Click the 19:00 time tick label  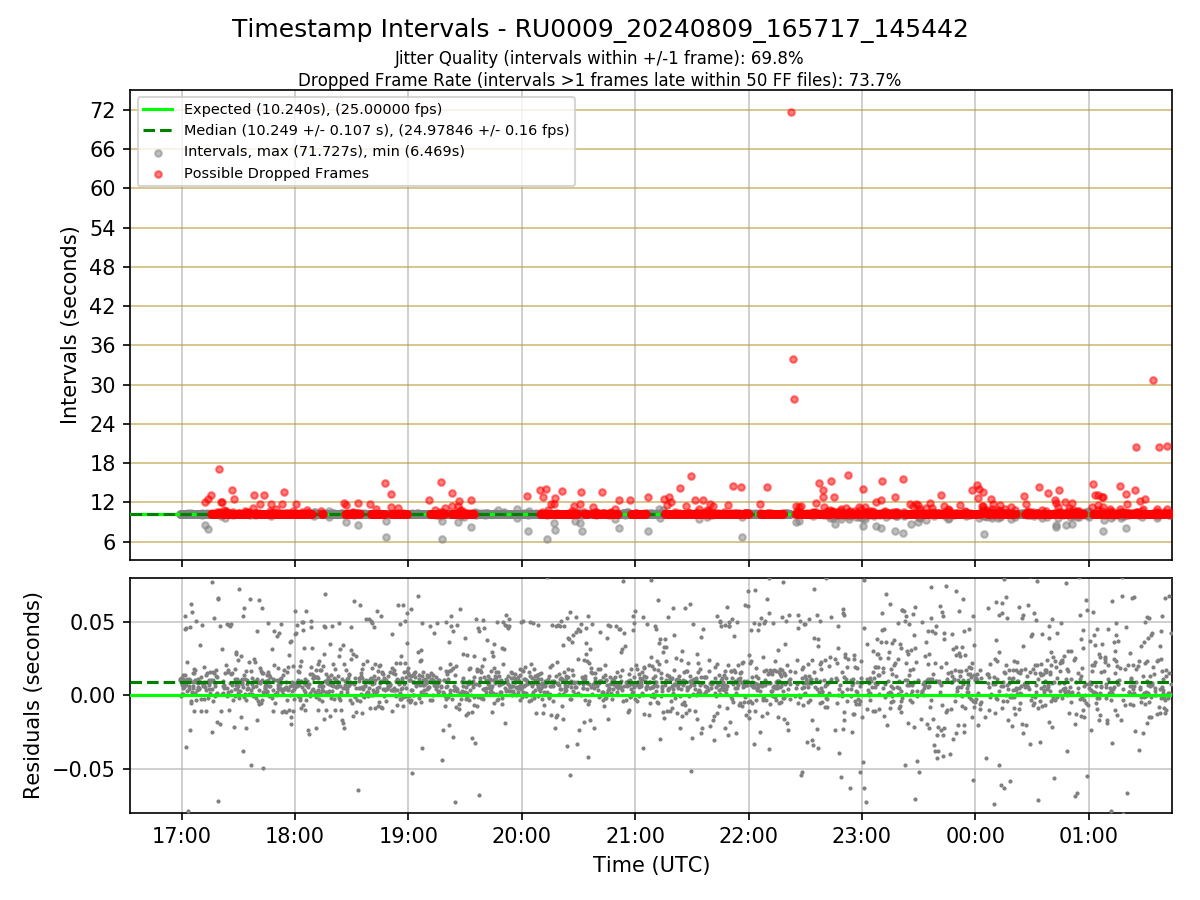(408, 835)
